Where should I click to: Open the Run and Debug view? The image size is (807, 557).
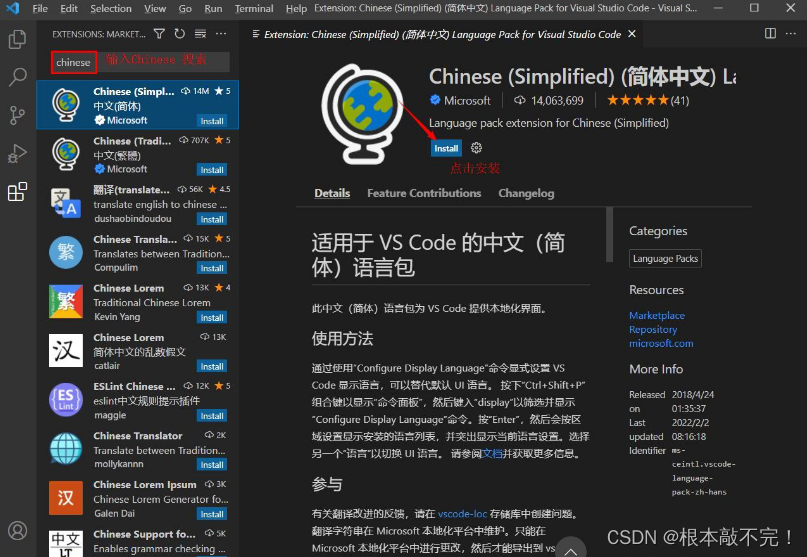pos(17,153)
